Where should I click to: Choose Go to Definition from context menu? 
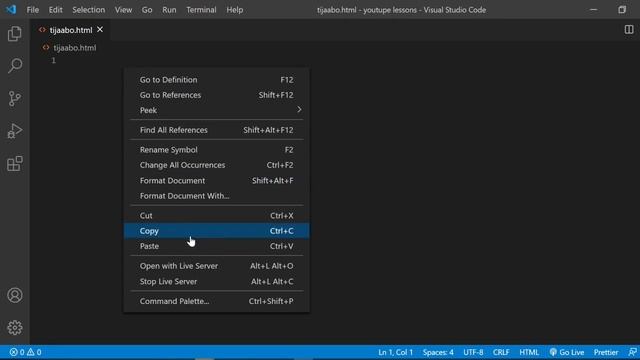(x=216, y=80)
